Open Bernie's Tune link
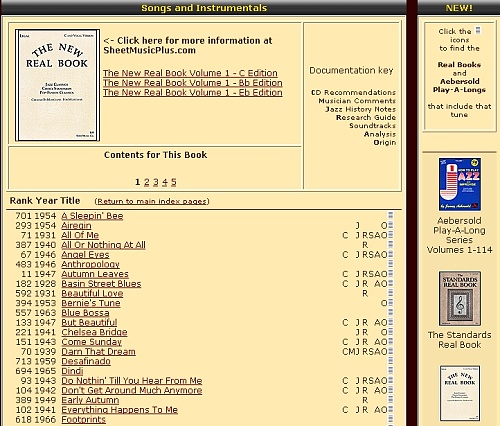The width and height of the screenshot is (500, 426). pyautogui.click(x=91, y=303)
